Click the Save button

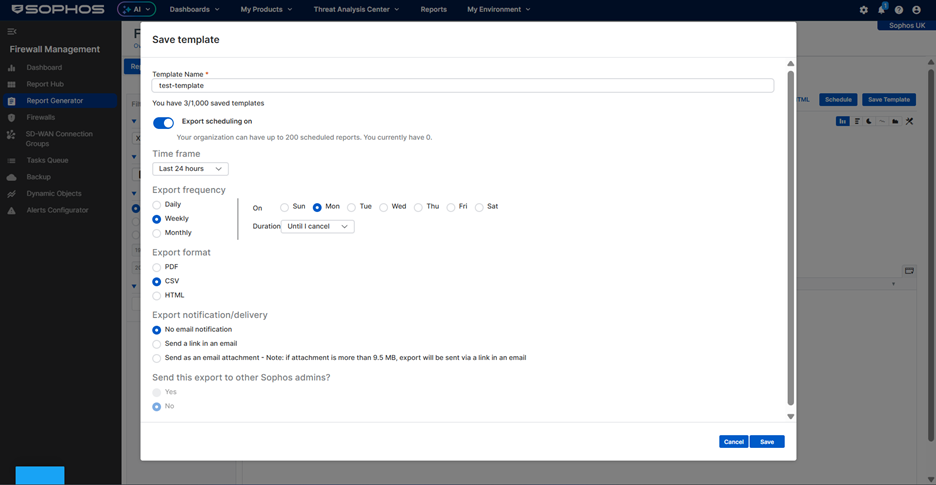coord(767,442)
